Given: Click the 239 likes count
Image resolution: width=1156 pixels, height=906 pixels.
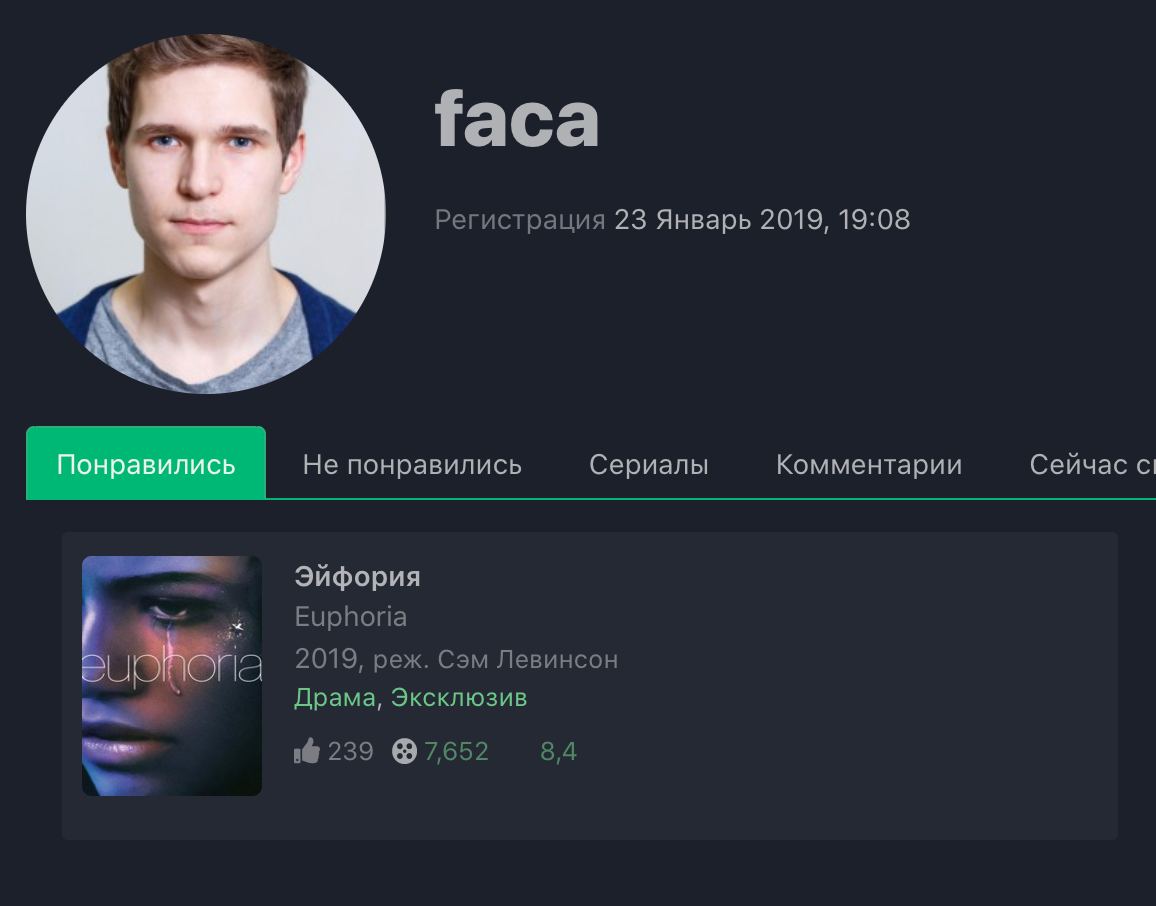Looking at the screenshot, I should click(x=350, y=751).
